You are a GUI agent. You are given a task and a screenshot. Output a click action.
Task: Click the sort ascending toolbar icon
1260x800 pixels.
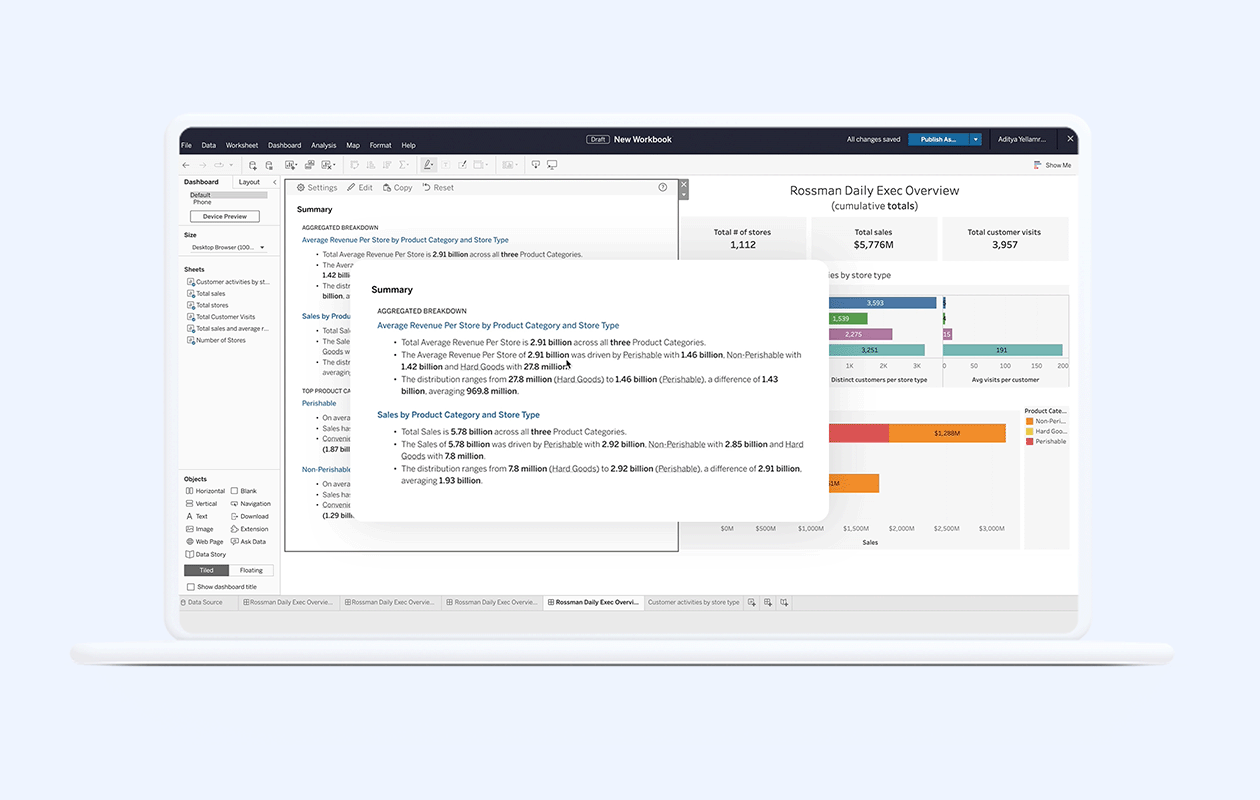[x=371, y=165]
